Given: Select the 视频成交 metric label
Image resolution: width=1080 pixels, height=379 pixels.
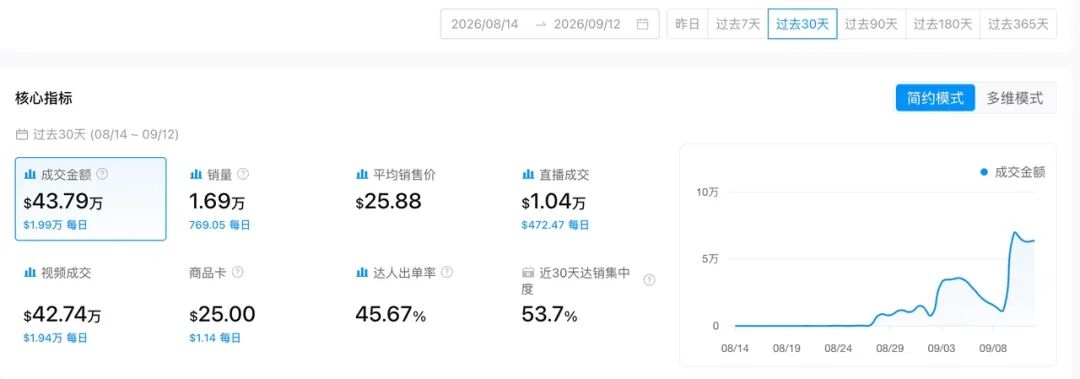Looking at the screenshot, I should [66, 273].
